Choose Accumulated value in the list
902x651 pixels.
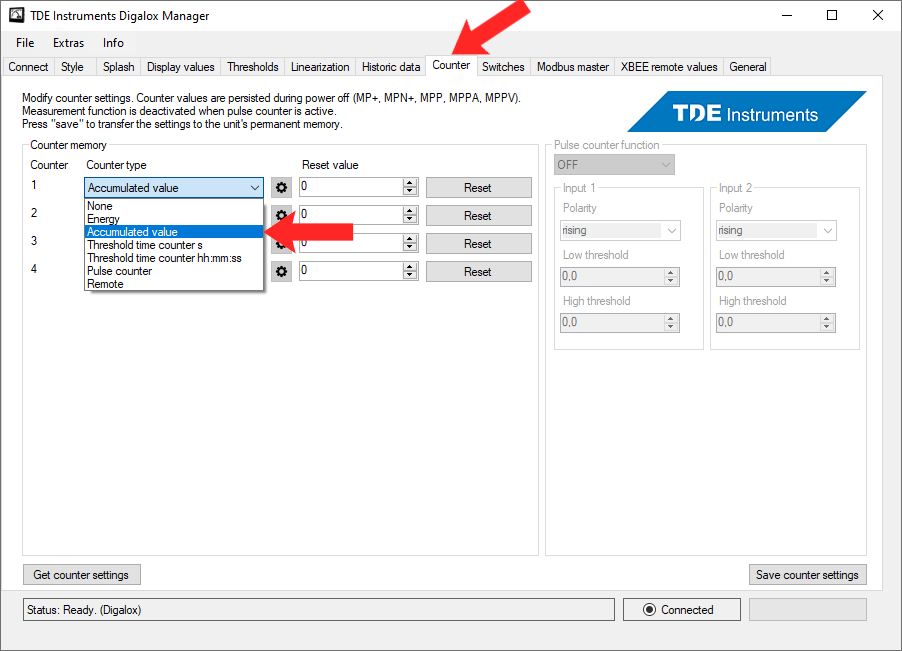pyautogui.click(x=174, y=232)
